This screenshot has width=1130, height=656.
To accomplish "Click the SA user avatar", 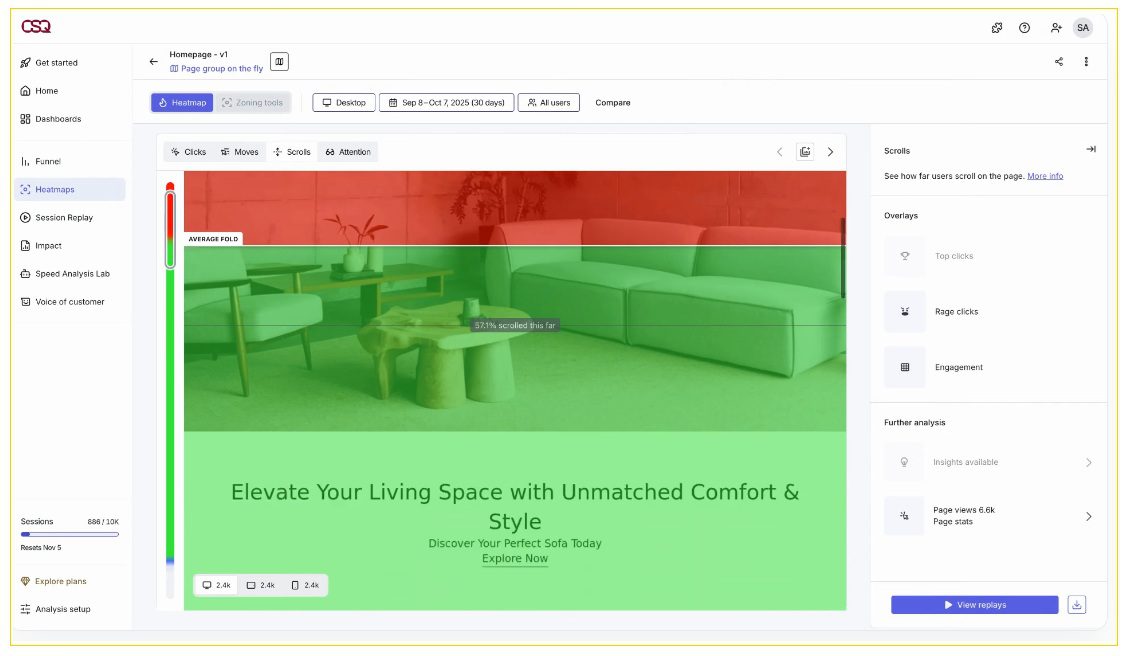I will (x=1083, y=28).
